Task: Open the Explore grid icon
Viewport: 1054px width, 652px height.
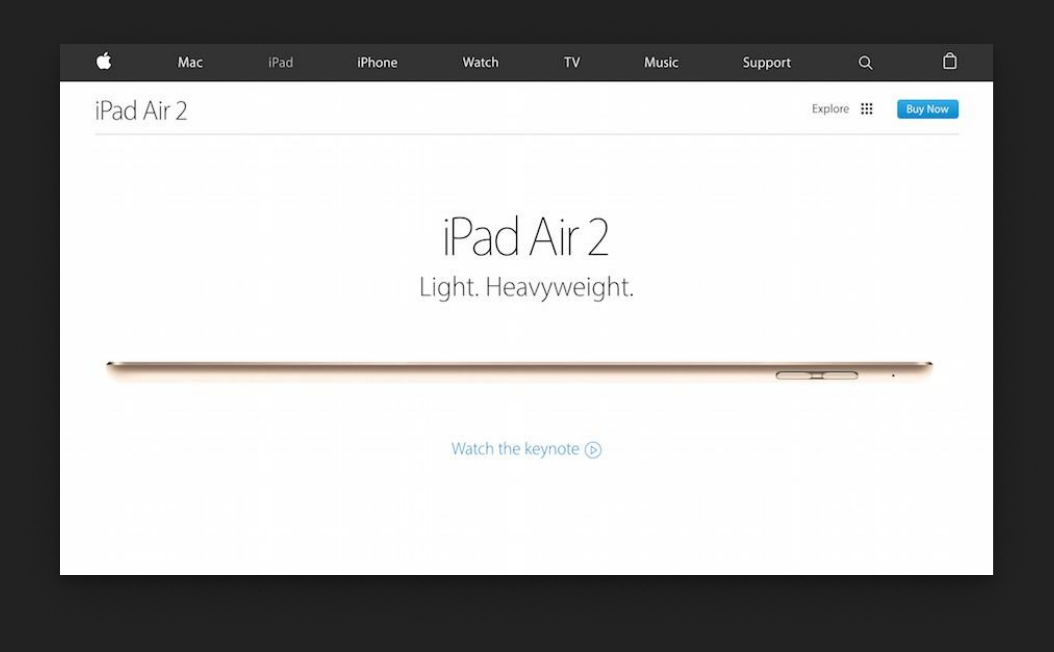Action: pos(866,109)
